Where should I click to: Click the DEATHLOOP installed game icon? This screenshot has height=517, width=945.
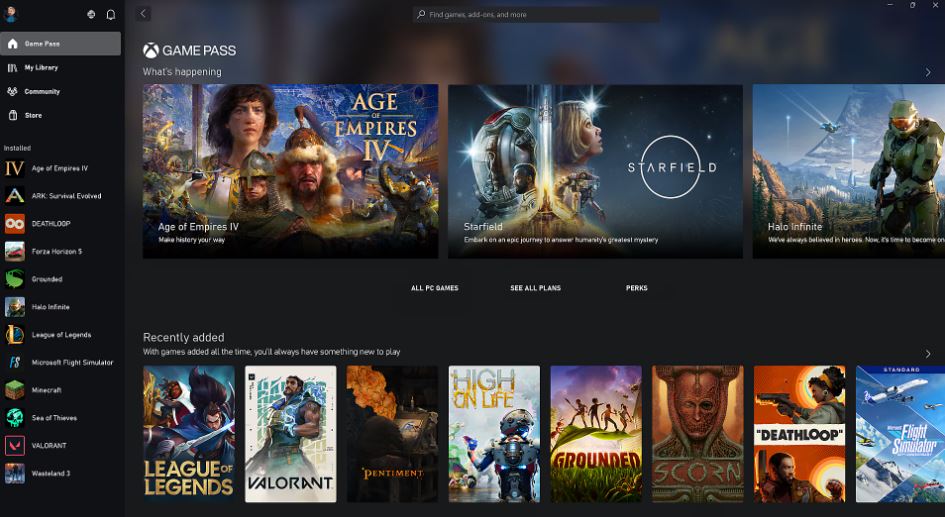[14, 224]
